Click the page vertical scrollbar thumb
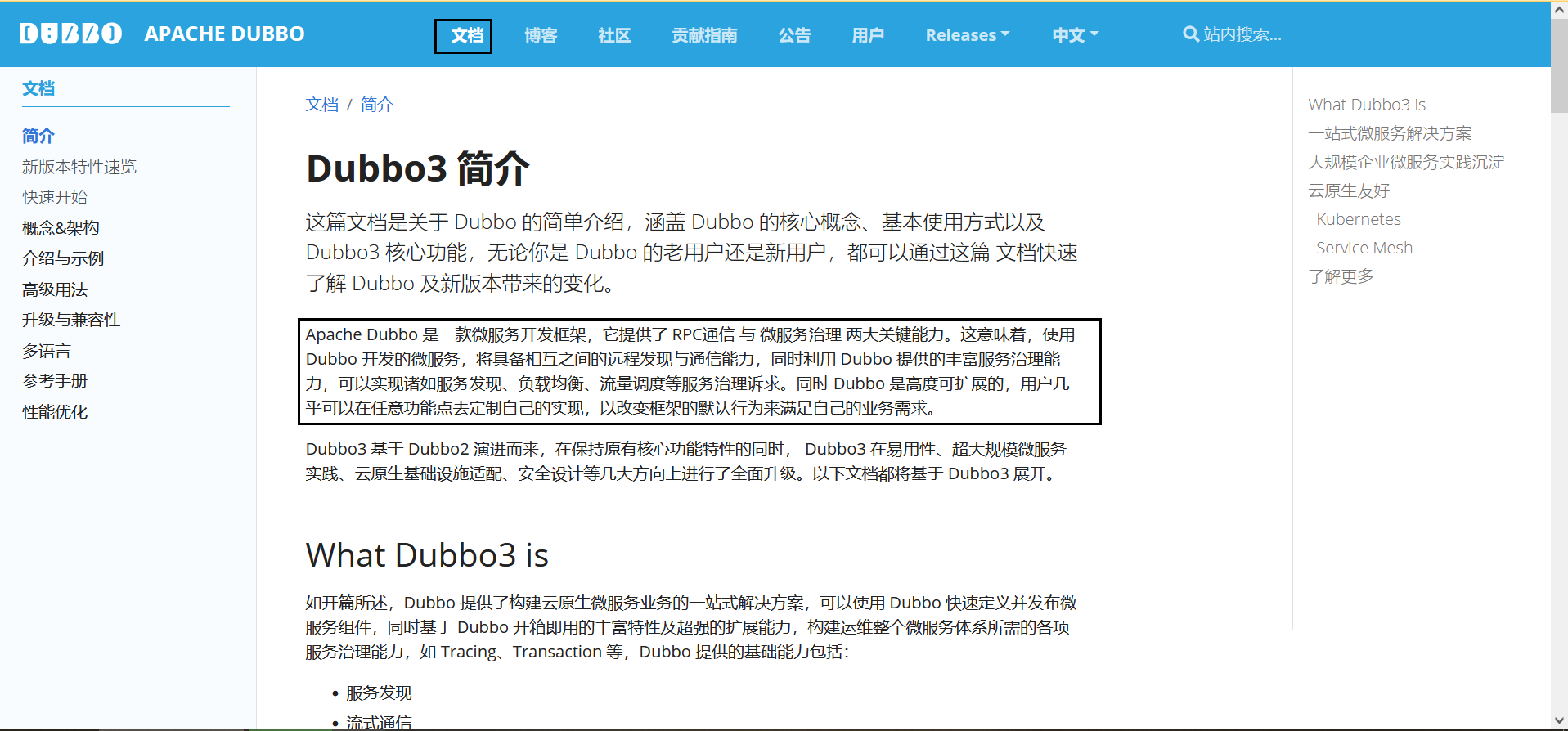This screenshot has height=731, width=1568. click(1559, 67)
